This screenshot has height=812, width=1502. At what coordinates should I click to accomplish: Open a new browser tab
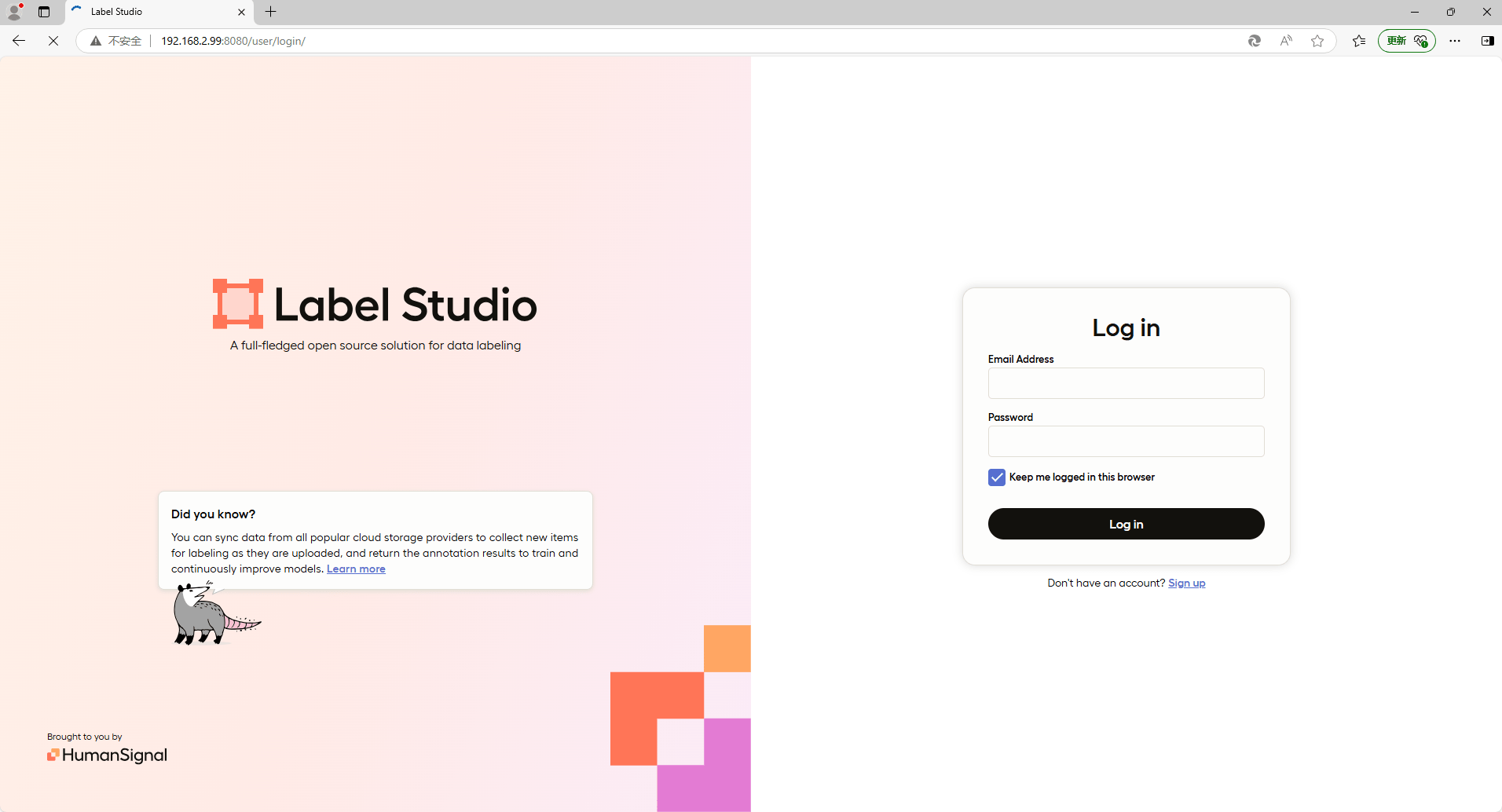[x=271, y=12]
